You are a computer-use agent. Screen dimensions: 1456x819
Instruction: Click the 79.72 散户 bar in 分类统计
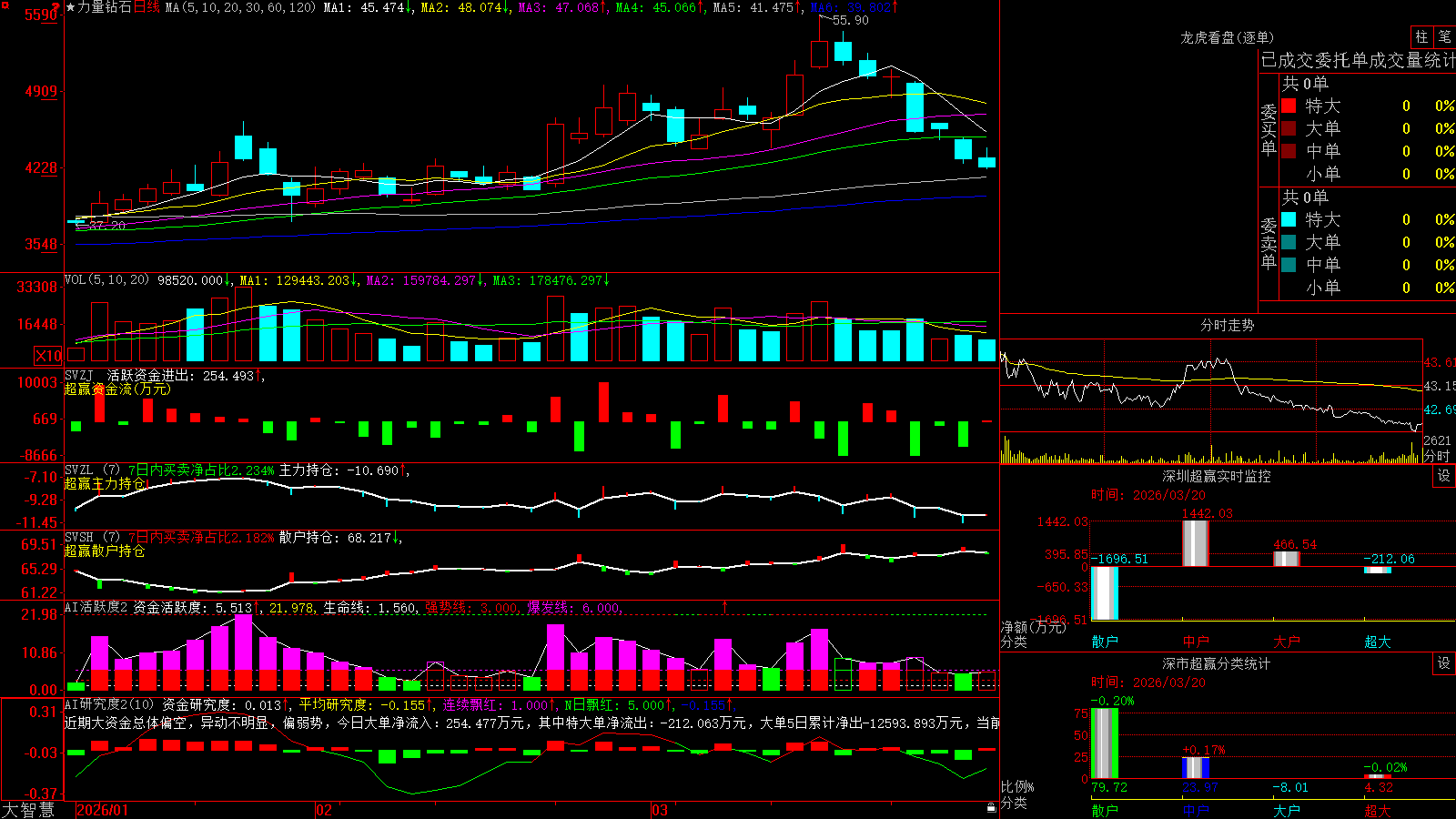click(1104, 743)
